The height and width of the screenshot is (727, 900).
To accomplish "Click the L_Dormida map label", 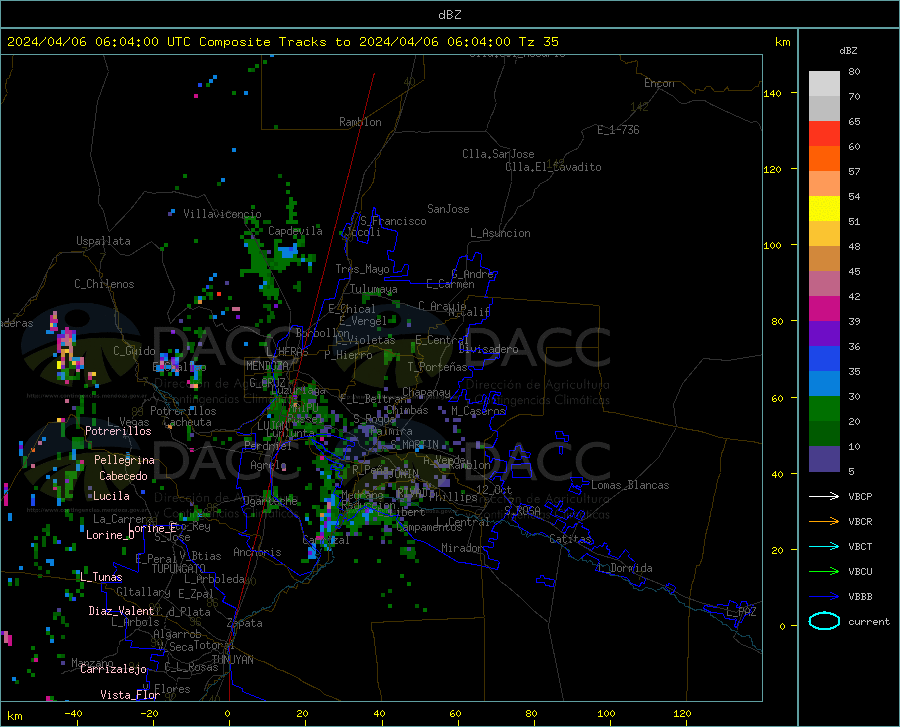I will point(624,568).
